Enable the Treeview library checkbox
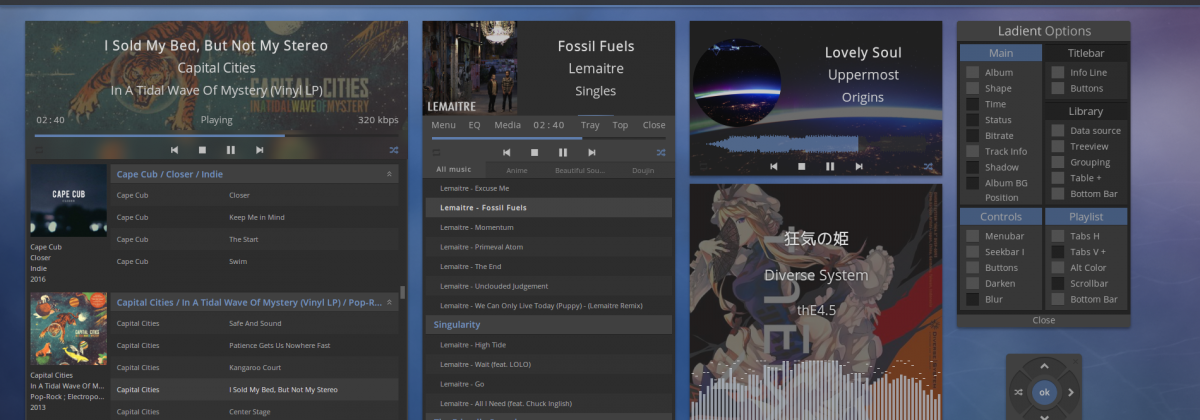The height and width of the screenshot is (420, 1200). tap(1058, 146)
